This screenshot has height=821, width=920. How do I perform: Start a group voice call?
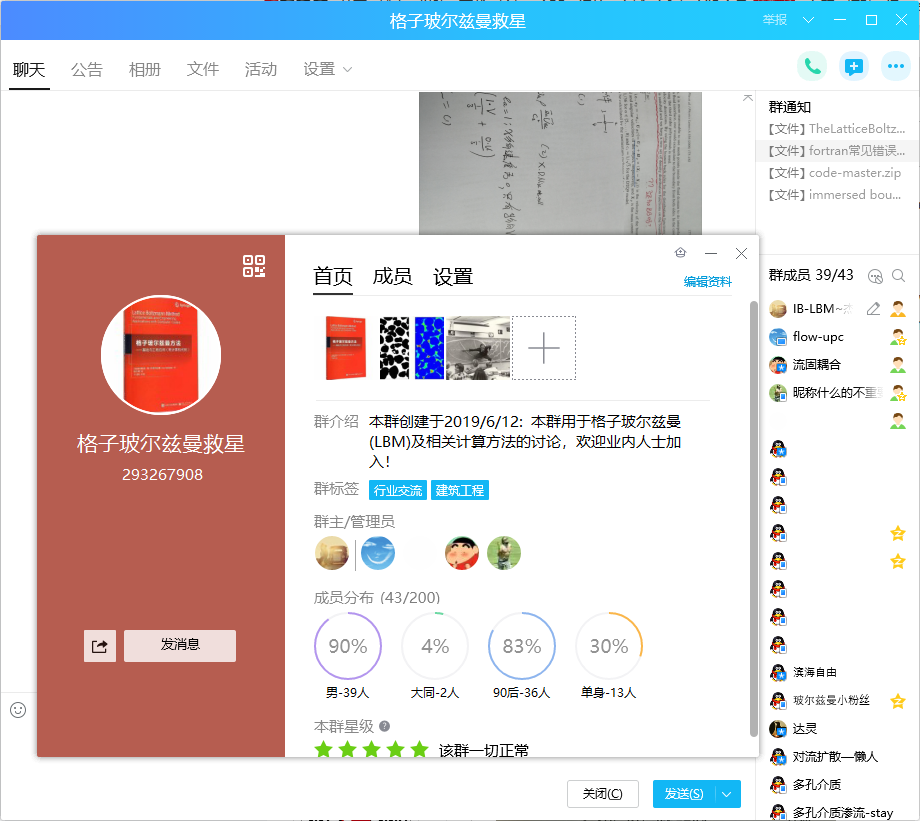811,66
